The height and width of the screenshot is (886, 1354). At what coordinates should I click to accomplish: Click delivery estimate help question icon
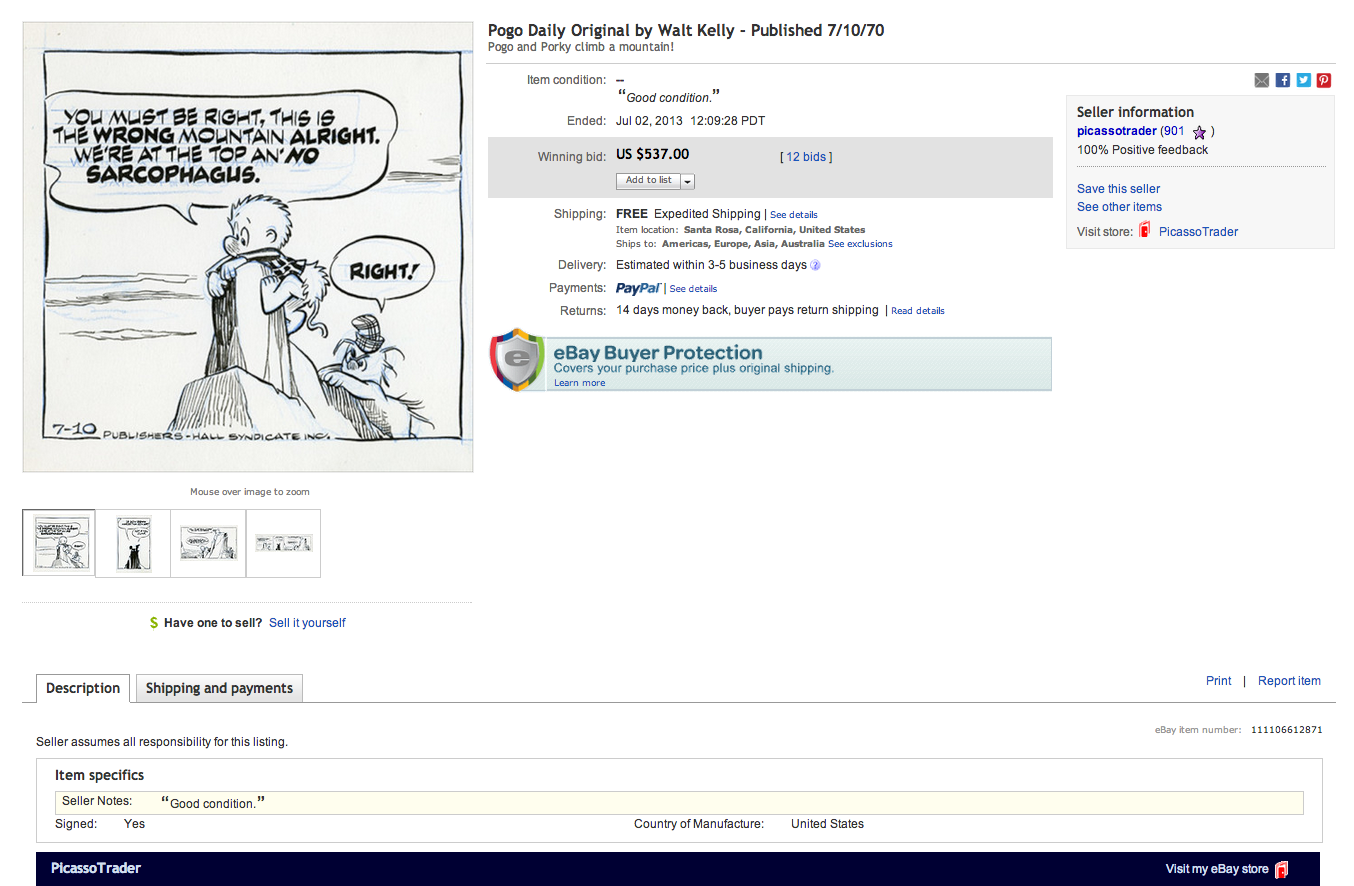[815, 266]
